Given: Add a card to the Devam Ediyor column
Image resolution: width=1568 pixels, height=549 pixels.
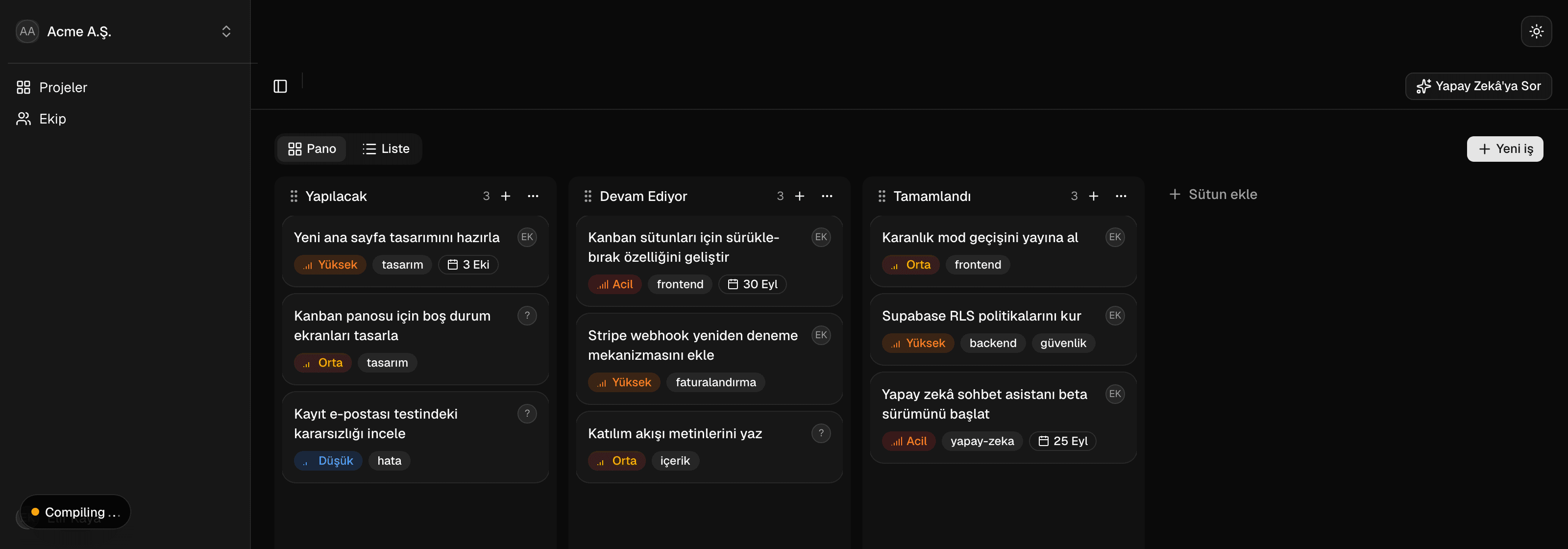Looking at the screenshot, I should 799,196.
